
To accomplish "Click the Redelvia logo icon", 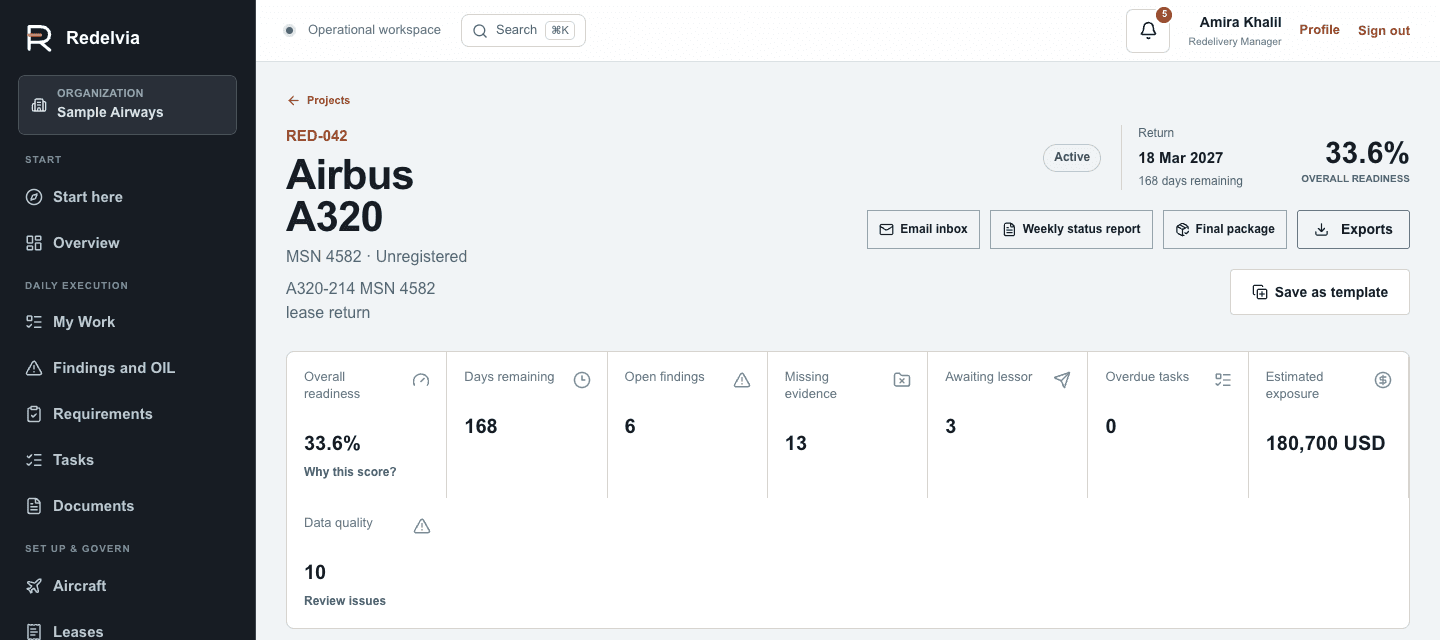I will [x=39, y=38].
